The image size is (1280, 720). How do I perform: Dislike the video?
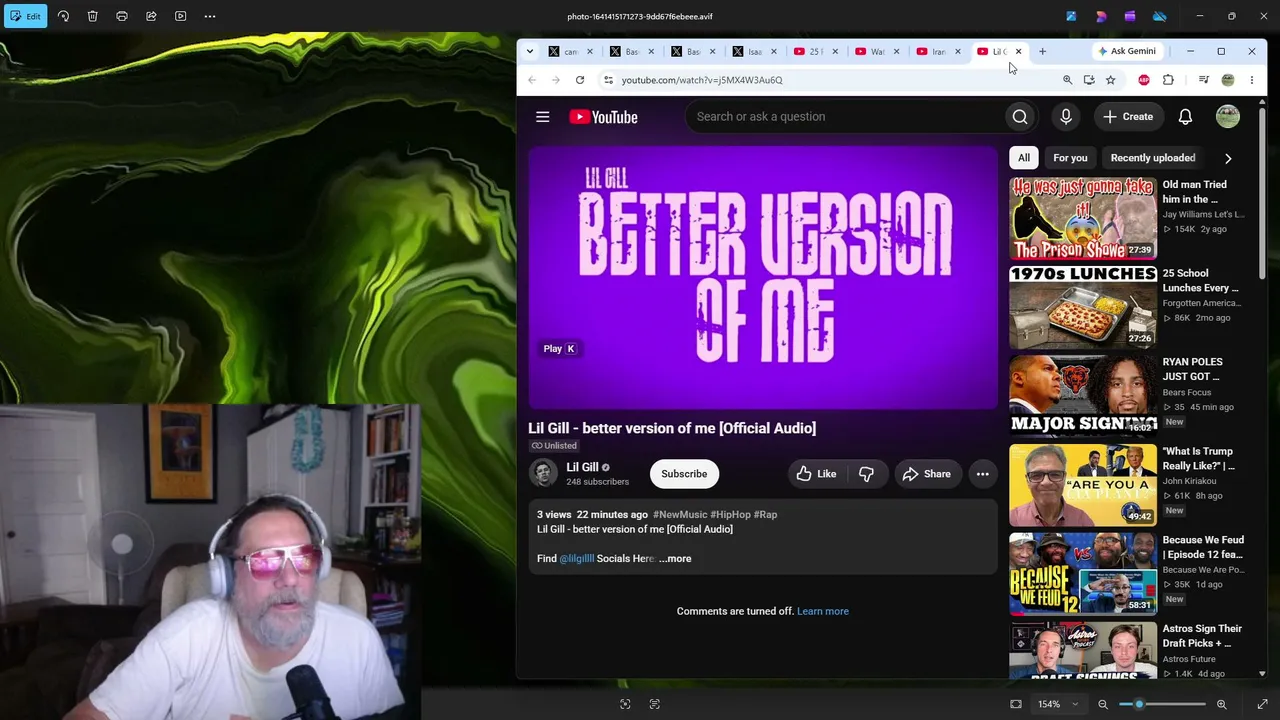tap(866, 474)
